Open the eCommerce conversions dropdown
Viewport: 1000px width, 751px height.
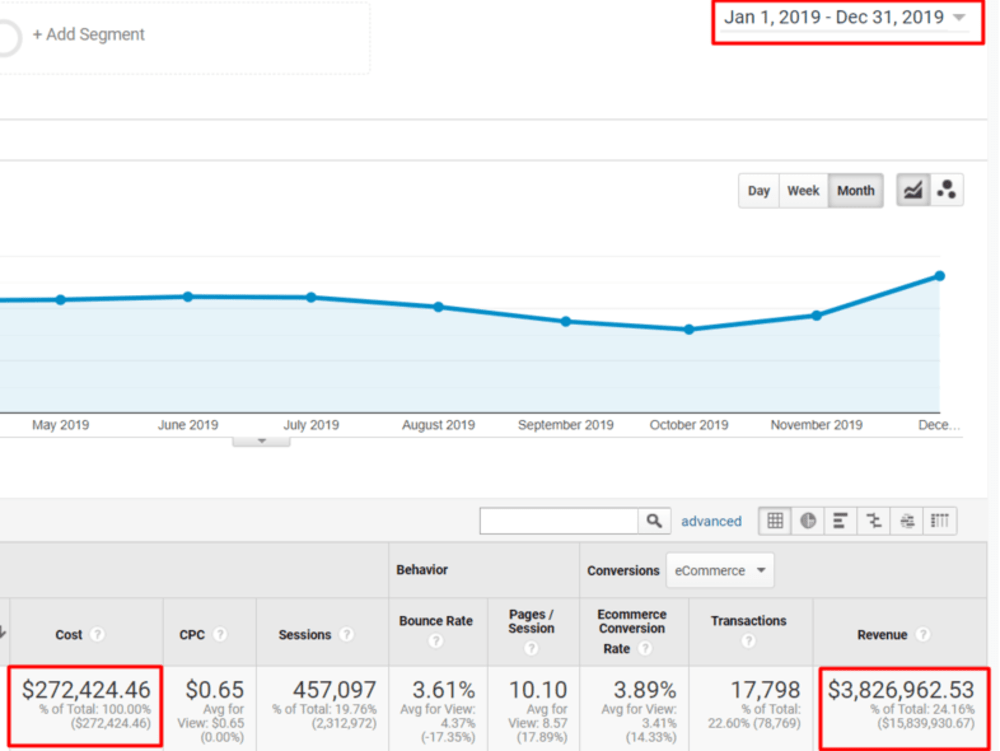click(720, 571)
